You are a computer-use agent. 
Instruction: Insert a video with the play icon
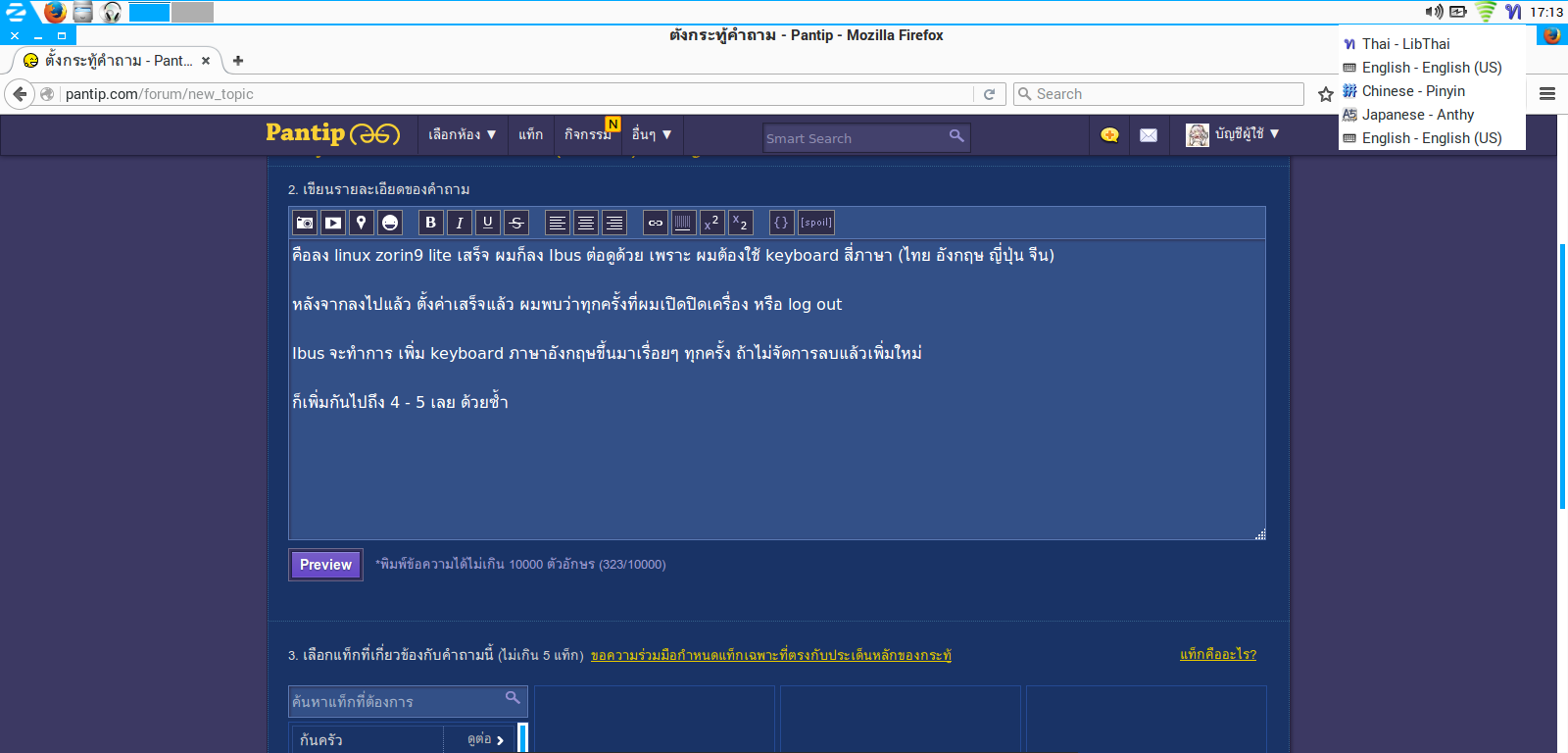(x=333, y=223)
